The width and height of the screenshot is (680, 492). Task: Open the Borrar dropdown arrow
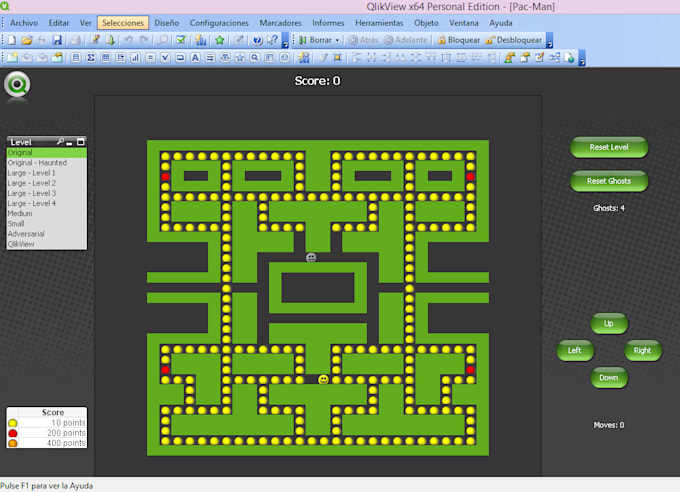337,40
